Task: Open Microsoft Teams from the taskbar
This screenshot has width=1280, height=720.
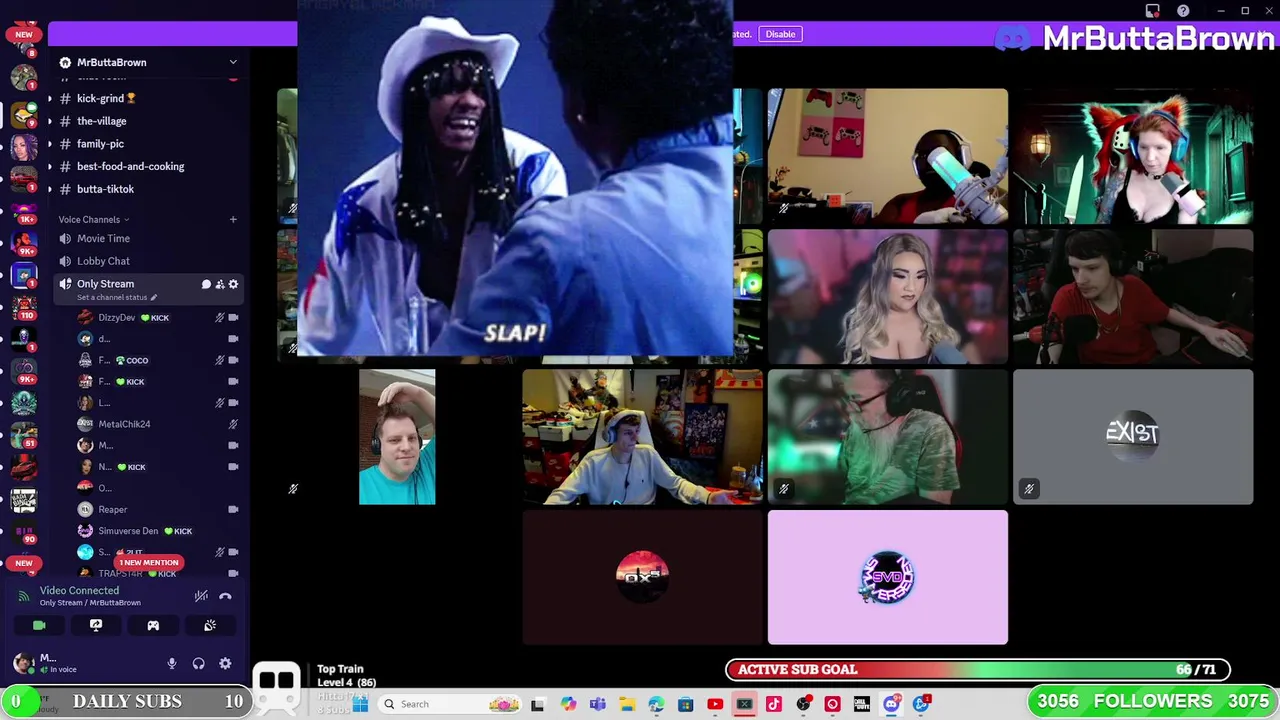Action: (597, 704)
